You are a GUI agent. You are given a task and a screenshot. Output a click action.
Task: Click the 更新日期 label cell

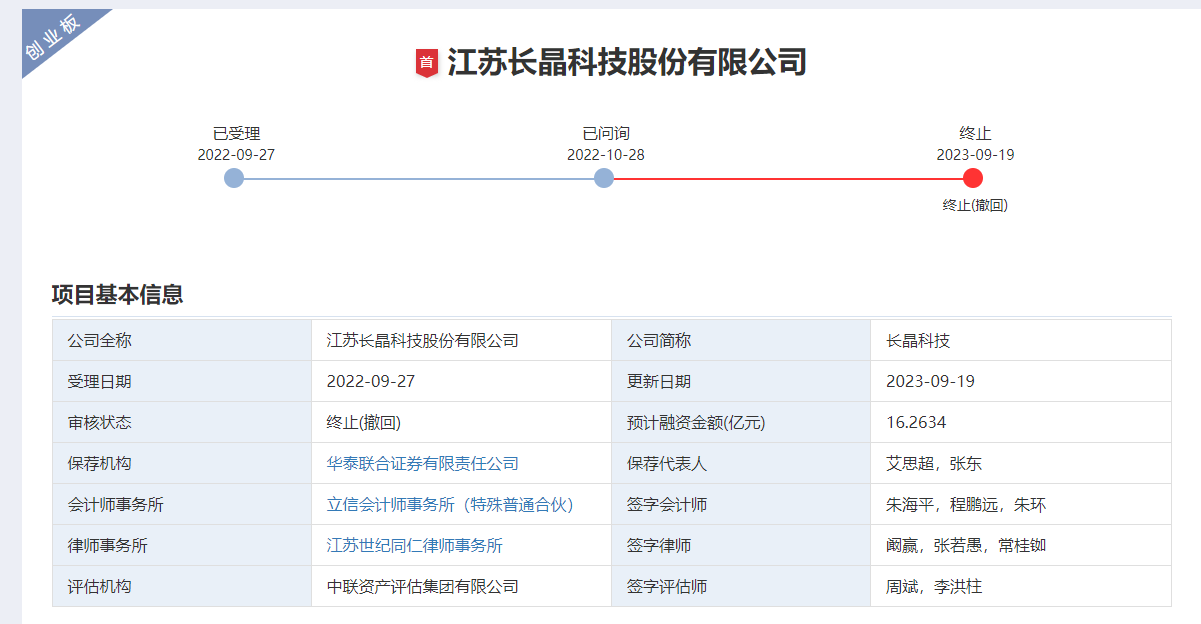coord(741,381)
